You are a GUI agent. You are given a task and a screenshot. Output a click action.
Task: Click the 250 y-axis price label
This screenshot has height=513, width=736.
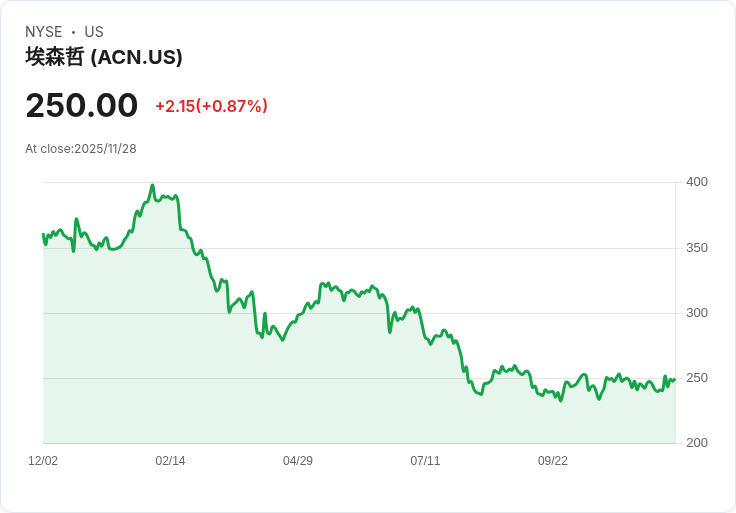point(697,378)
